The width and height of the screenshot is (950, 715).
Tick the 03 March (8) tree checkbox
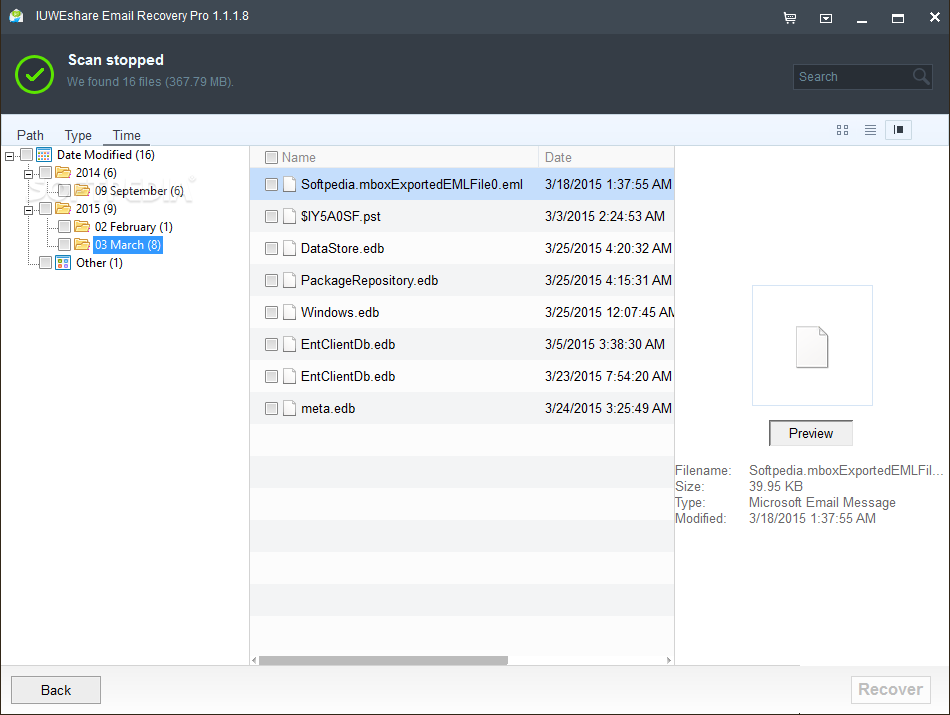(x=64, y=245)
